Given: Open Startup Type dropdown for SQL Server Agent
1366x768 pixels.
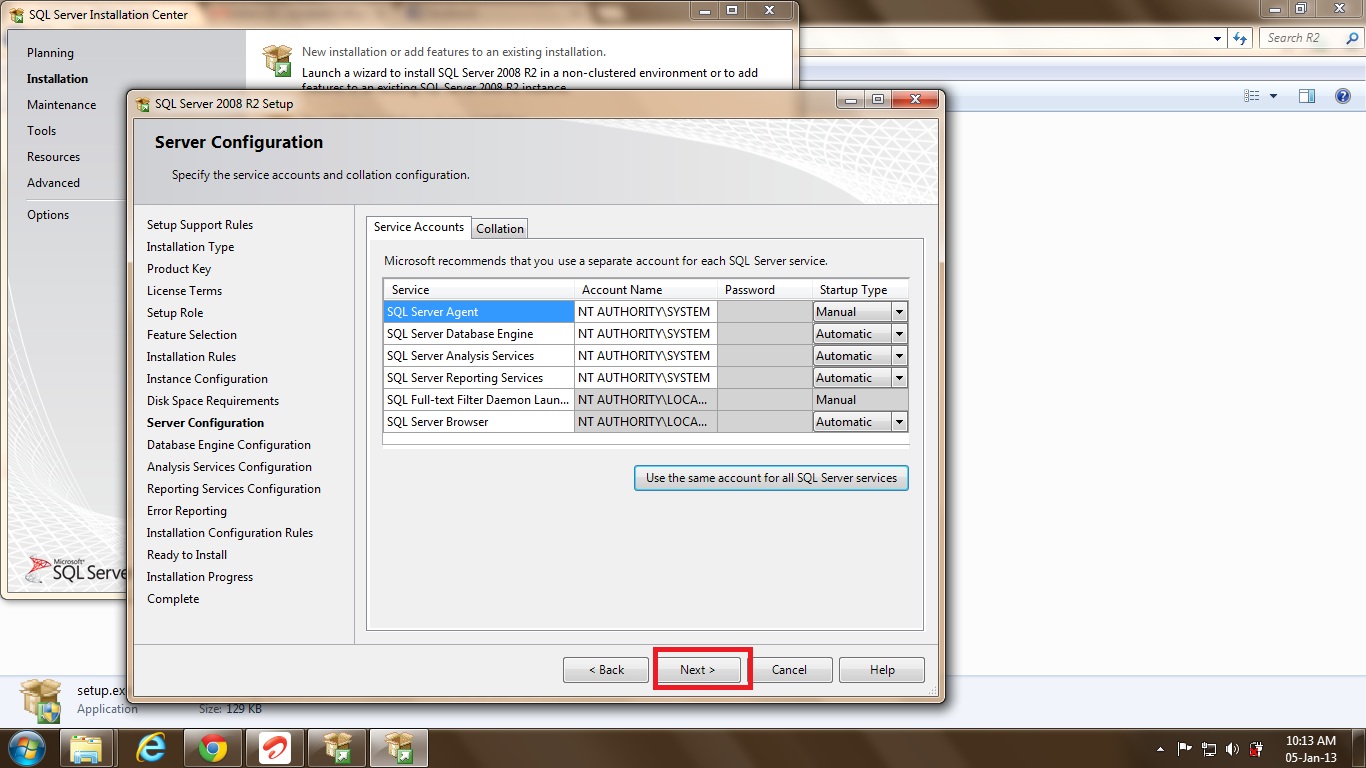Looking at the screenshot, I should coord(899,312).
